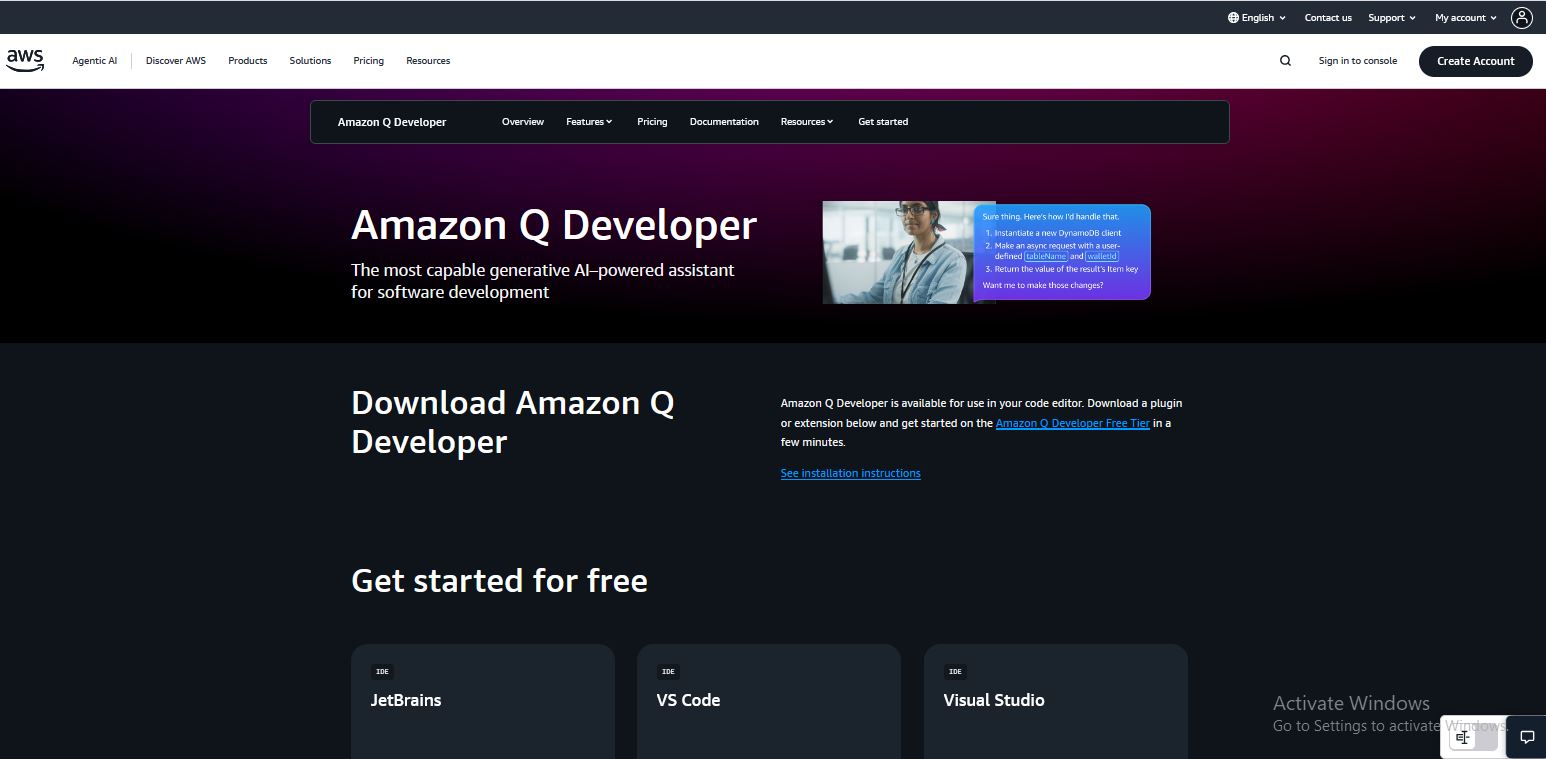Image resolution: width=1546 pixels, height=759 pixels.
Task: Follow the See installation instructions link
Action: pyautogui.click(x=850, y=472)
